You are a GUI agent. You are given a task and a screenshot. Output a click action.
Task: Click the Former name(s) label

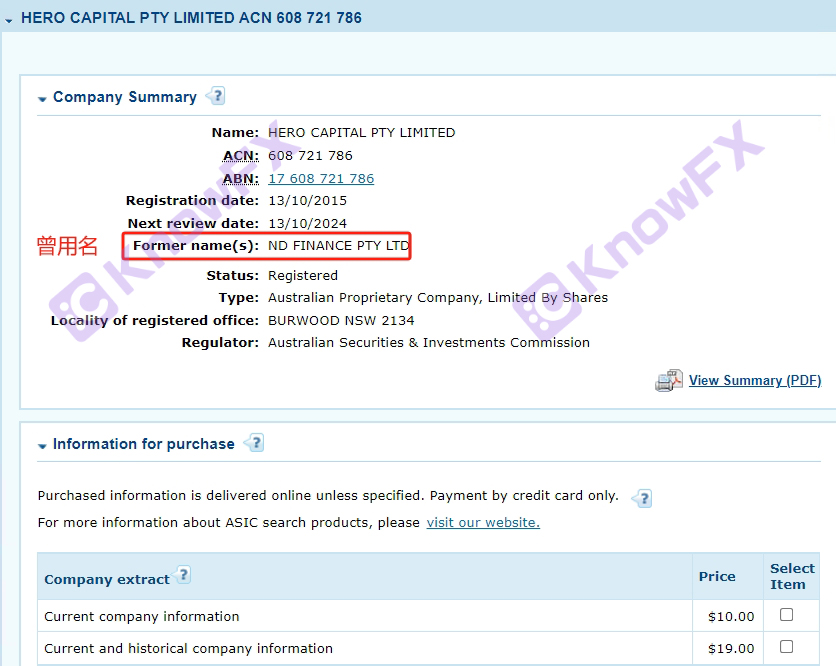click(196, 246)
